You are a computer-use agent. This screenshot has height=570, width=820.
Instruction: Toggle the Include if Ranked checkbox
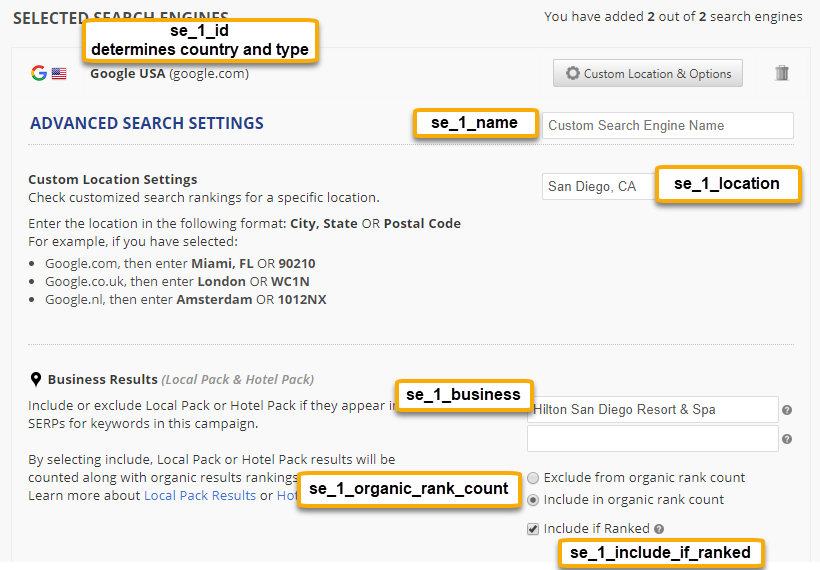pos(533,529)
